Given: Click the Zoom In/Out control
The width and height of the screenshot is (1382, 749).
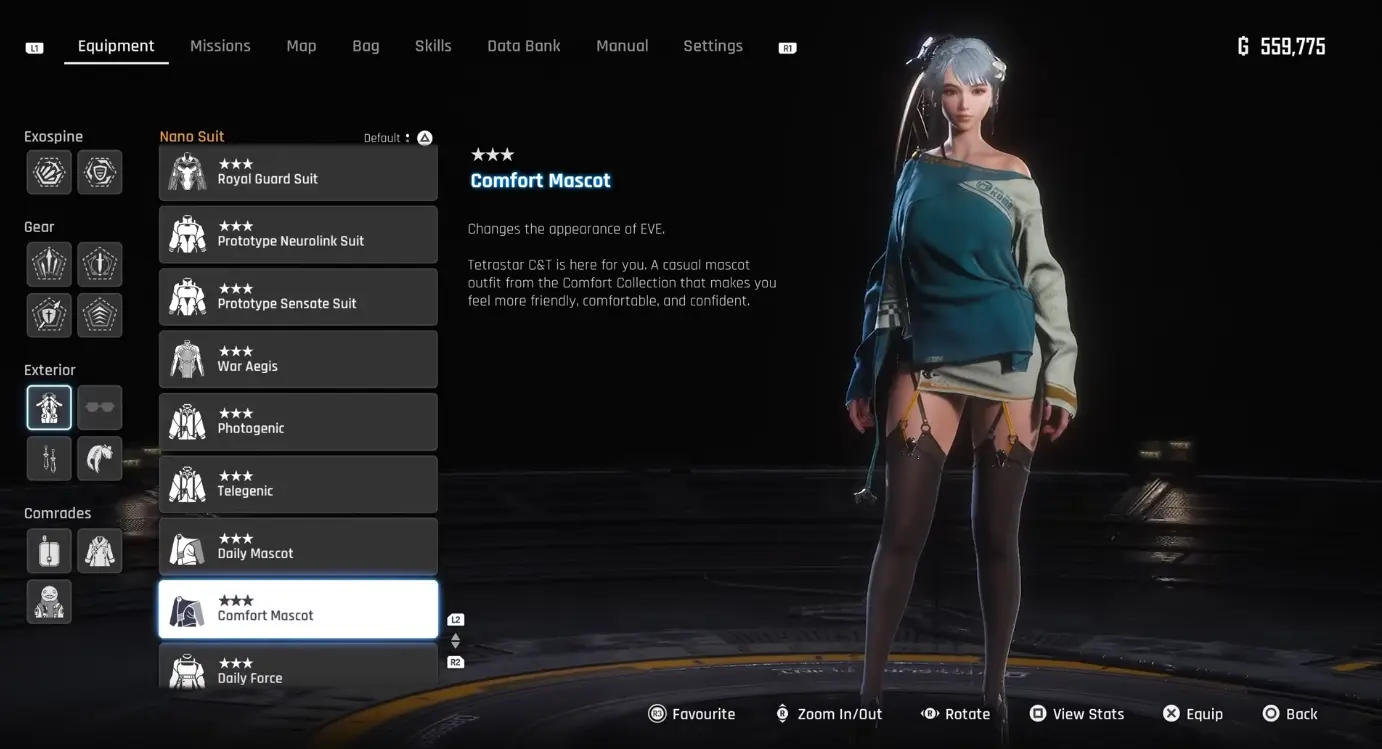Looking at the screenshot, I should point(830,714).
